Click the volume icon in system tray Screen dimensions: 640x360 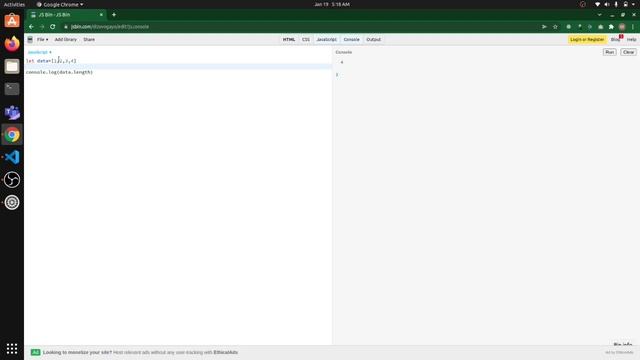coord(607,4)
